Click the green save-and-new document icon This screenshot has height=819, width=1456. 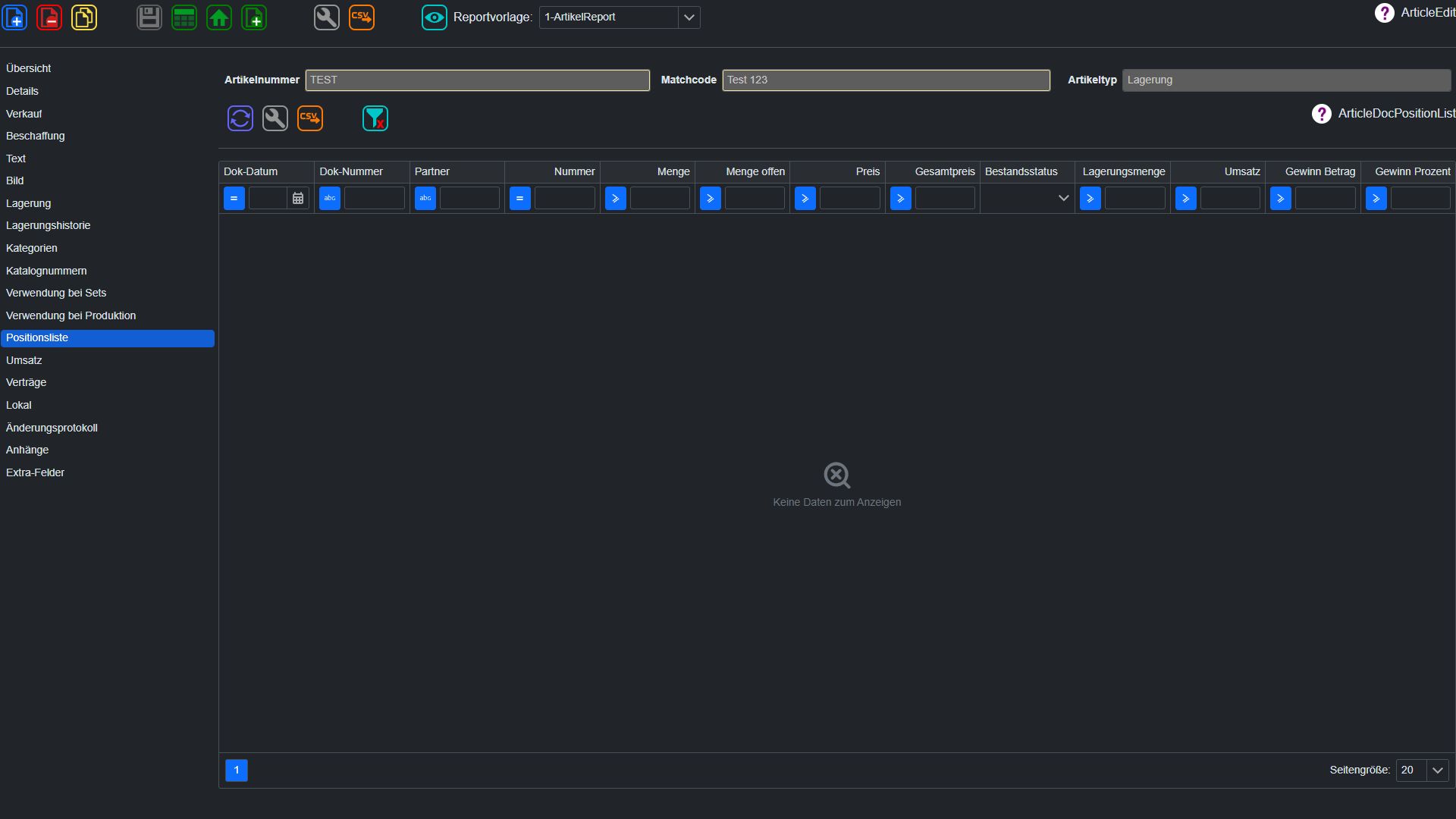pyautogui.click(x=254, y=17)
